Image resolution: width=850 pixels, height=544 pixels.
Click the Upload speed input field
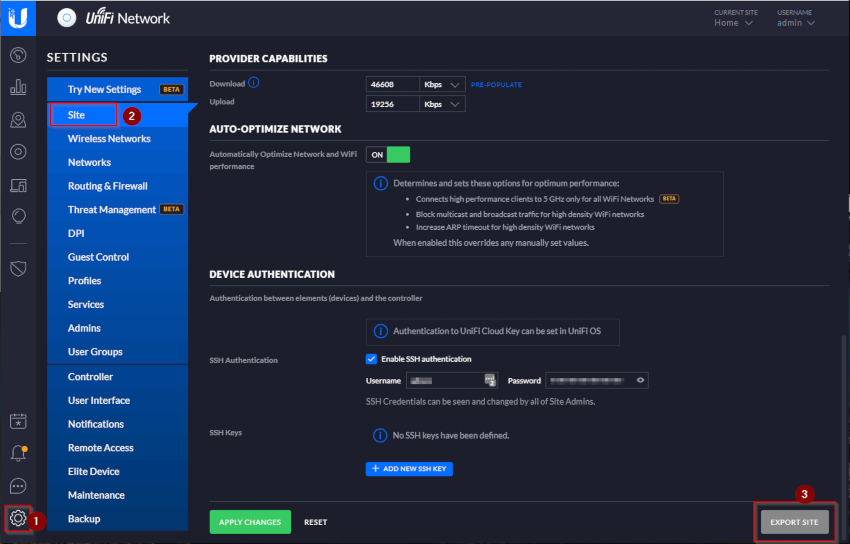(392, 104)
